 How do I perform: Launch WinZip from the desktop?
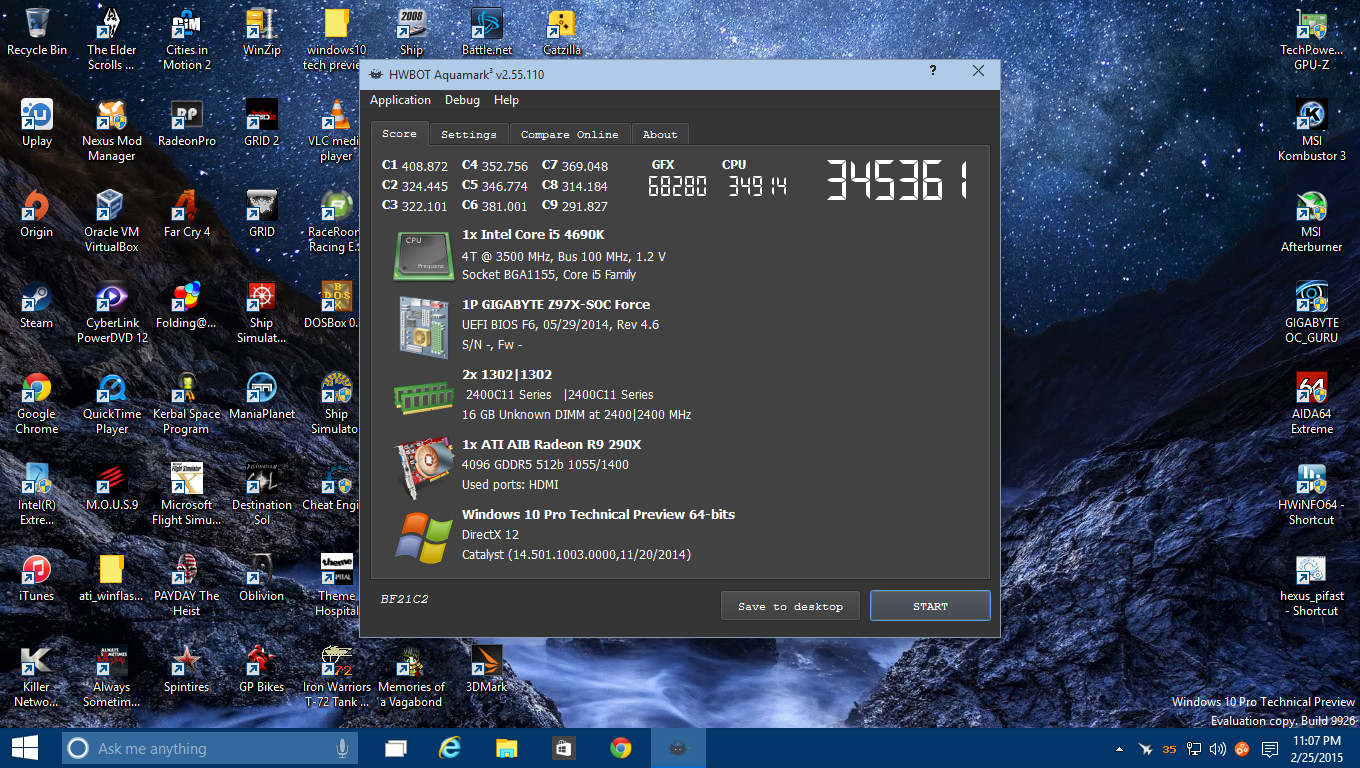261,33
